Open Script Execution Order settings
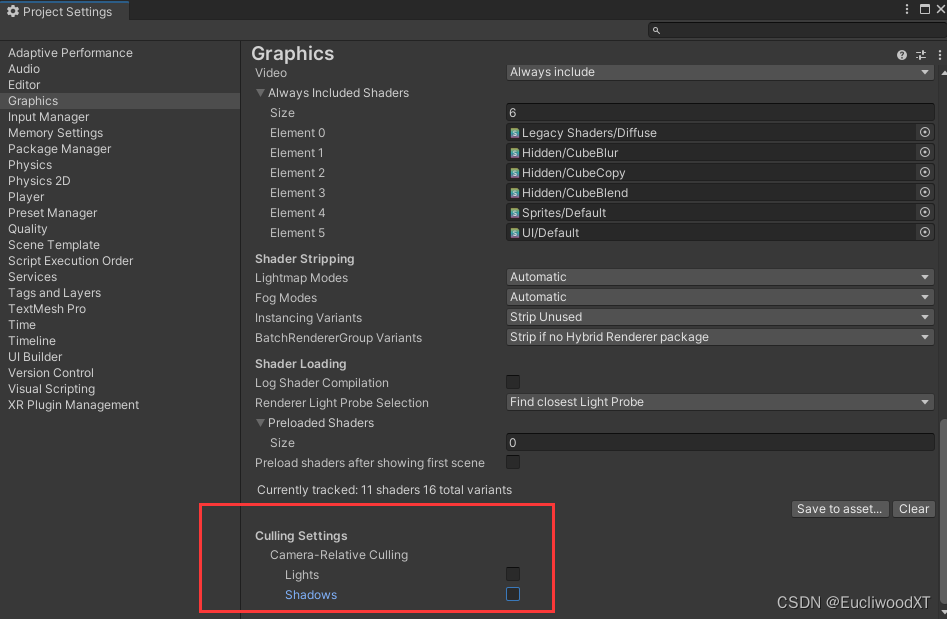947x619 pixels. pyautogui.click(x=70, y=261)
